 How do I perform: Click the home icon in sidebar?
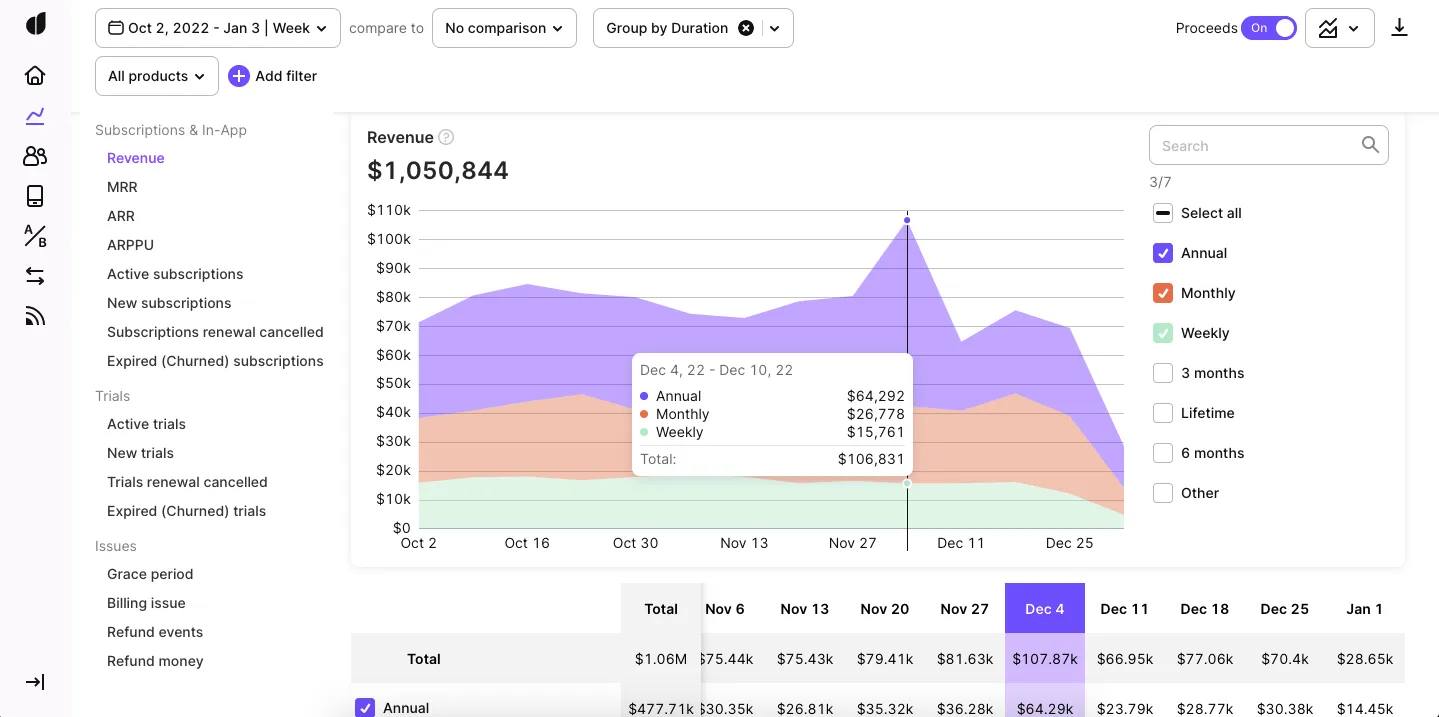point(35,76)
